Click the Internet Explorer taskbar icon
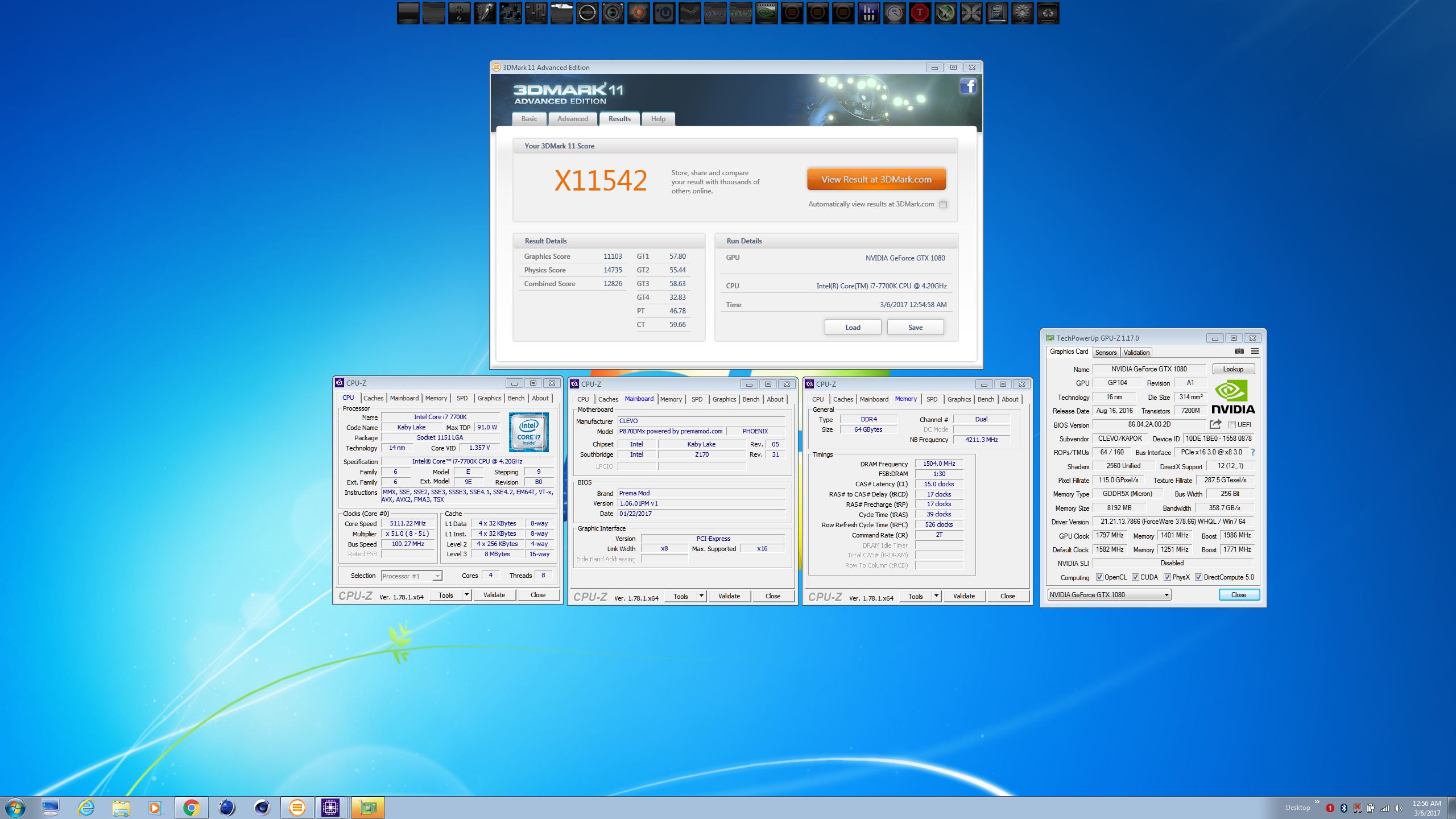The width and height of the screenshot is (1456, 819). pos(86,807)
